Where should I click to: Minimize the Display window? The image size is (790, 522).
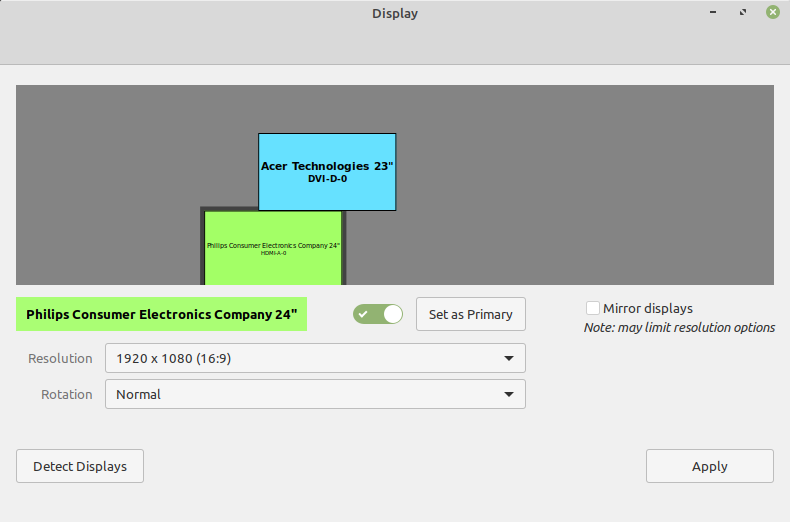tap(713, 13)
